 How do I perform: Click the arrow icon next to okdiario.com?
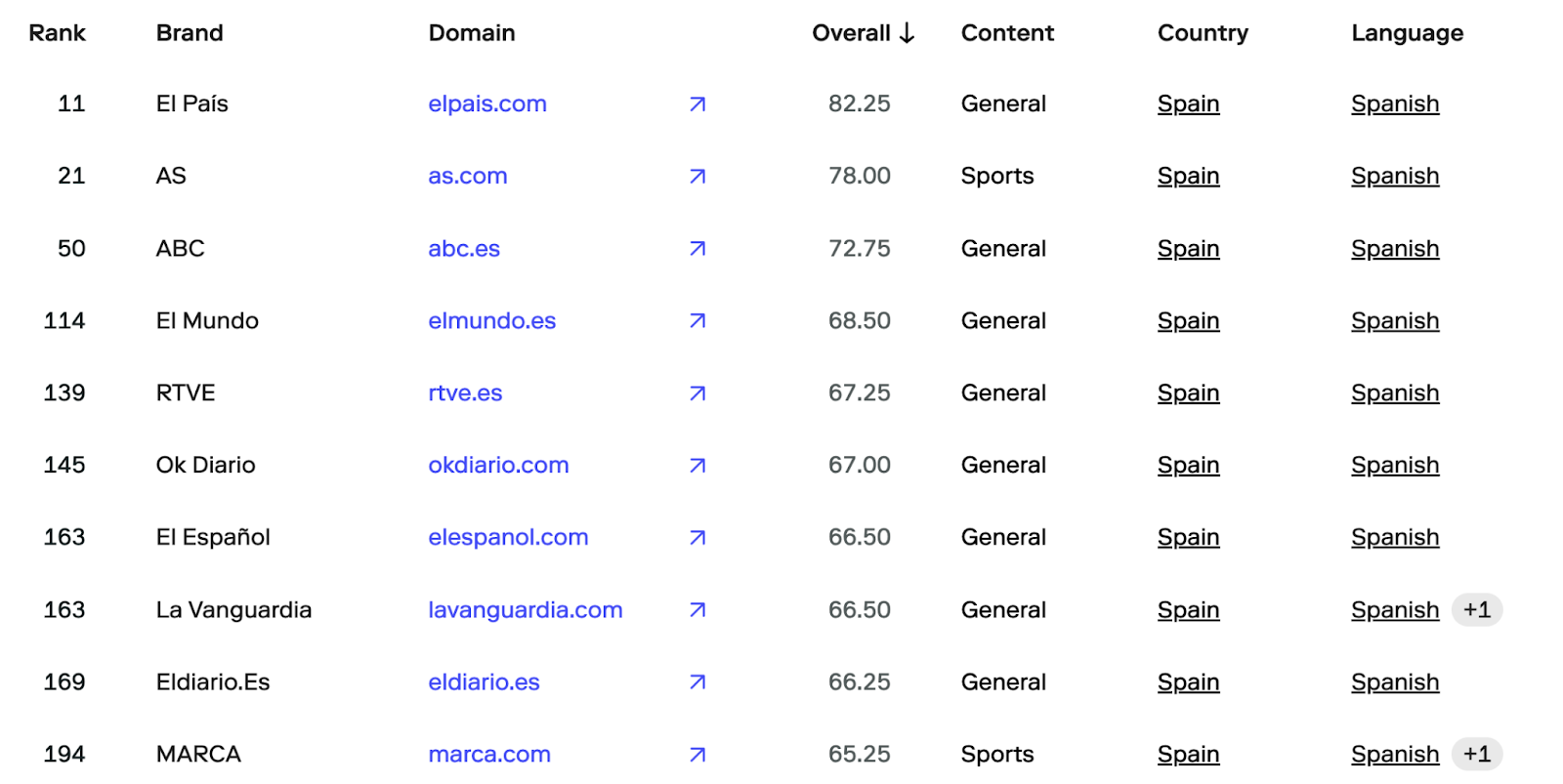coord(697,466)
